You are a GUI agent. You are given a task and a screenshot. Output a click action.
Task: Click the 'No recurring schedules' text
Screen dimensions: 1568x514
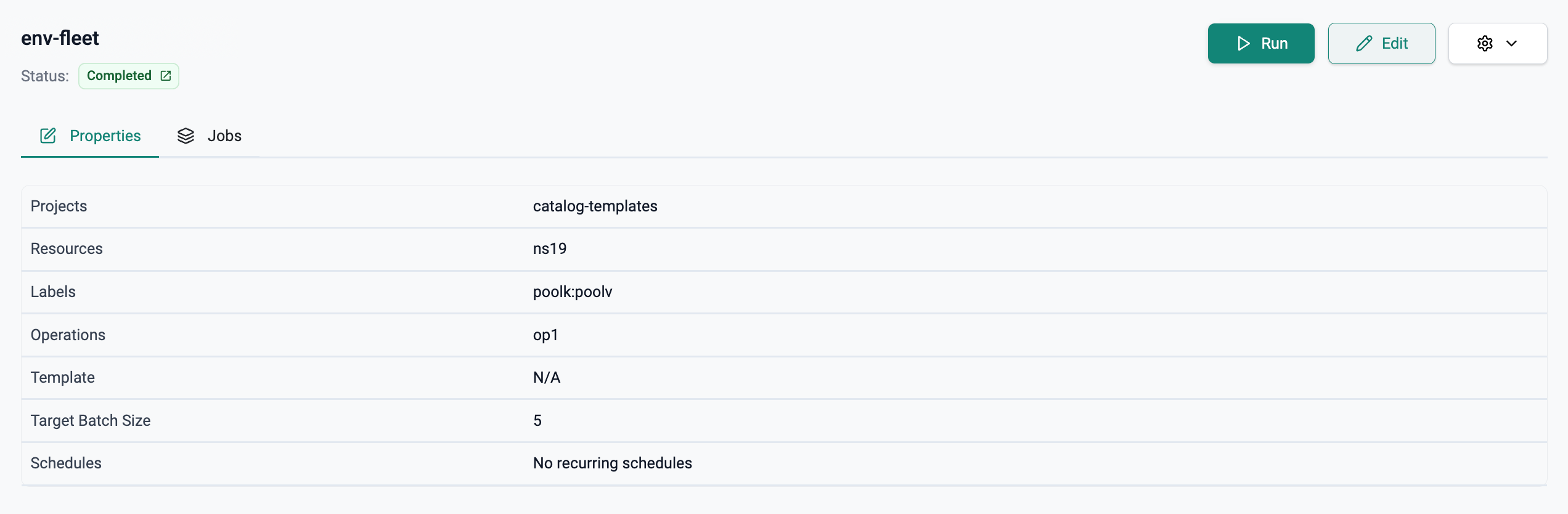[612, 463]
